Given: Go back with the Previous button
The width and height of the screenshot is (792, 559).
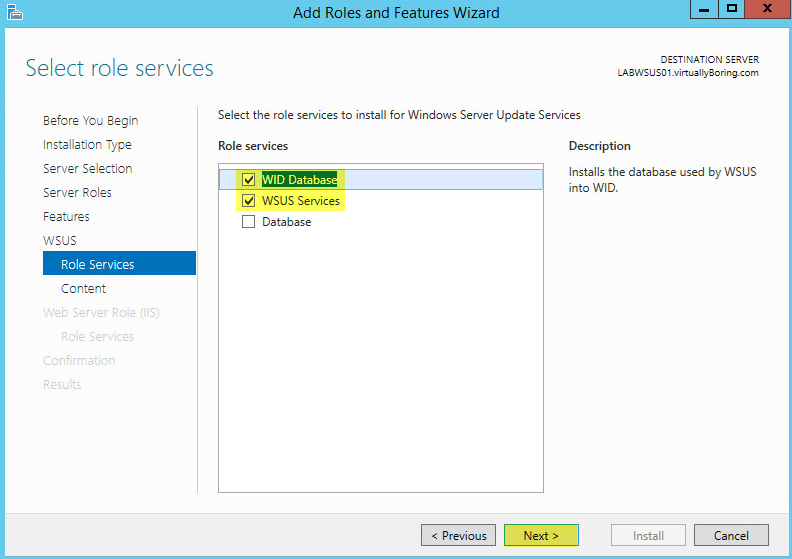Looking at the screenshot, I should tap(459, 535).
